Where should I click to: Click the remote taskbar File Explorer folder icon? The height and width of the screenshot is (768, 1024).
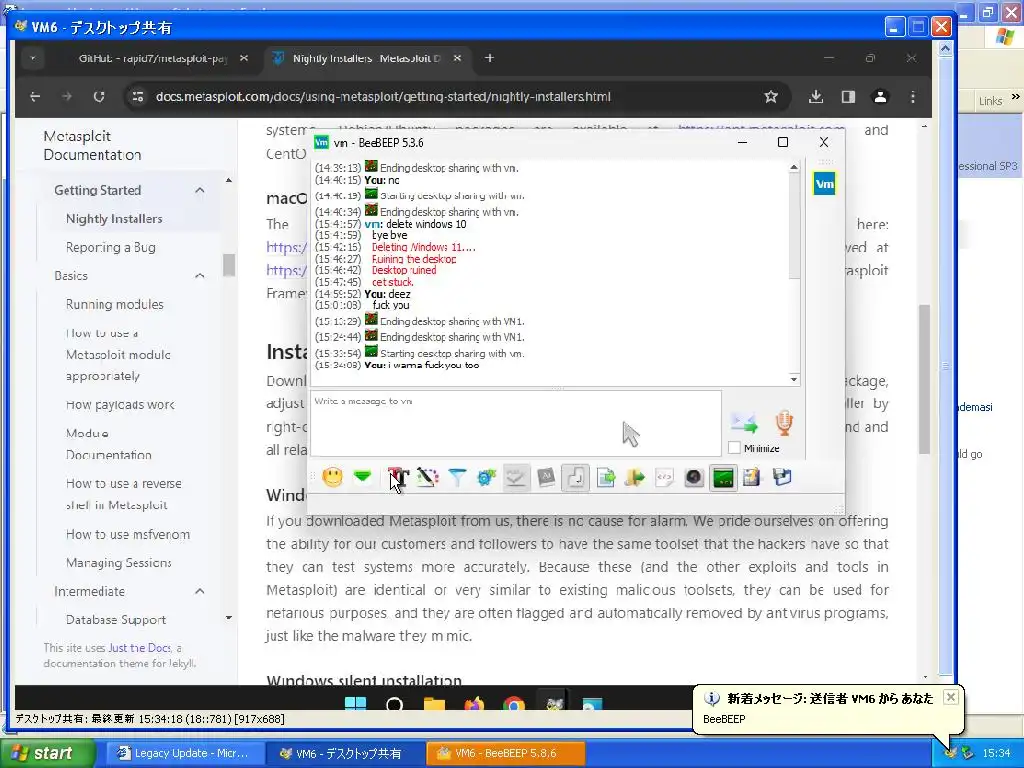pyautogui.click(x=434, y=704)
